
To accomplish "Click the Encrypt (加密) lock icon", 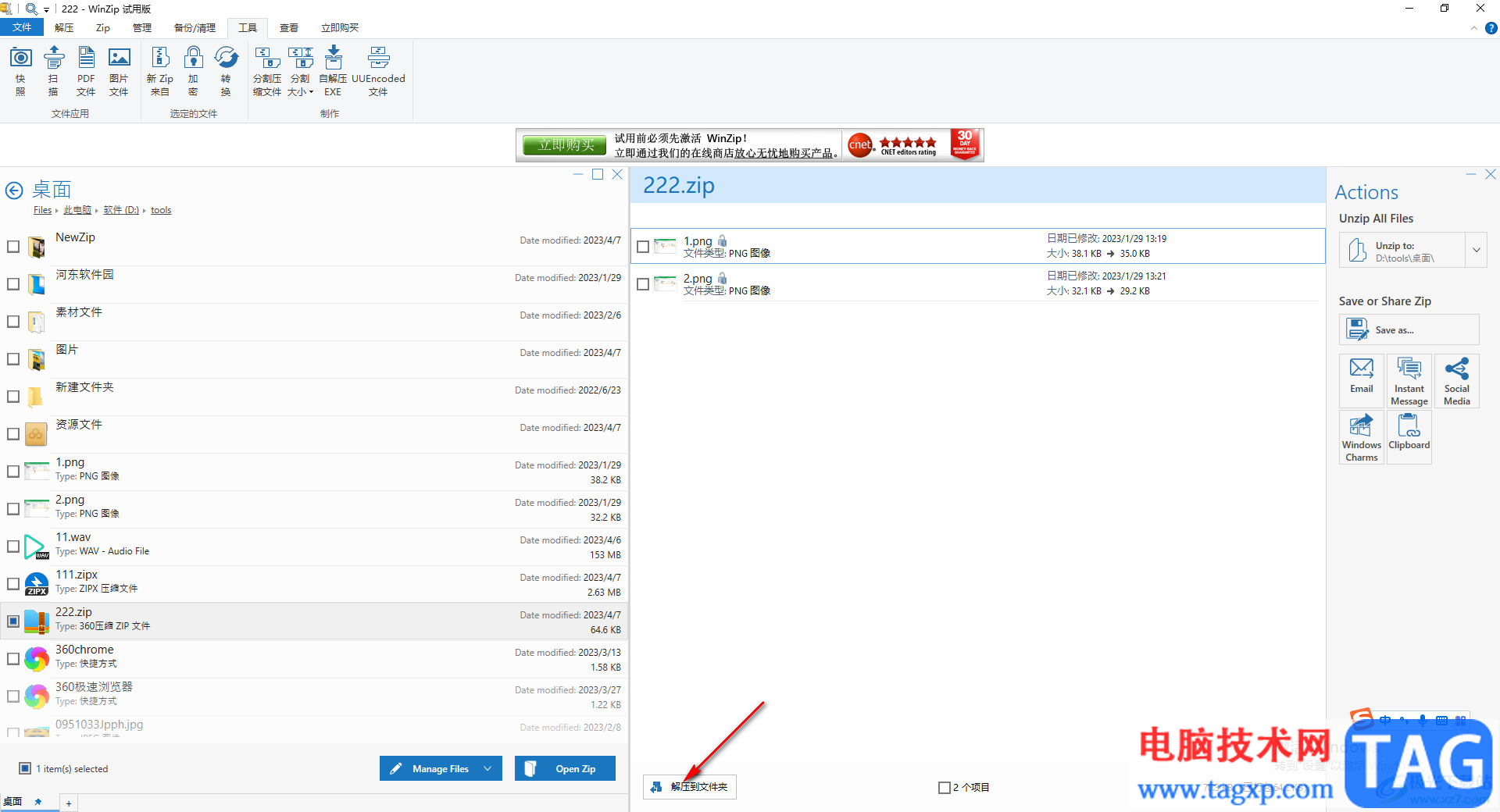I will (193, 70).
